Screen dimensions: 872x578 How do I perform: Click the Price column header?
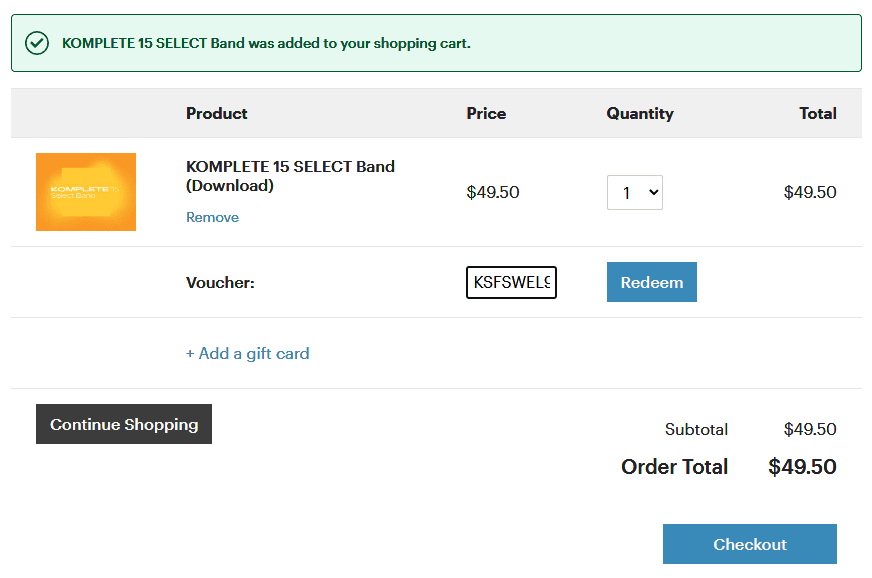486,113
